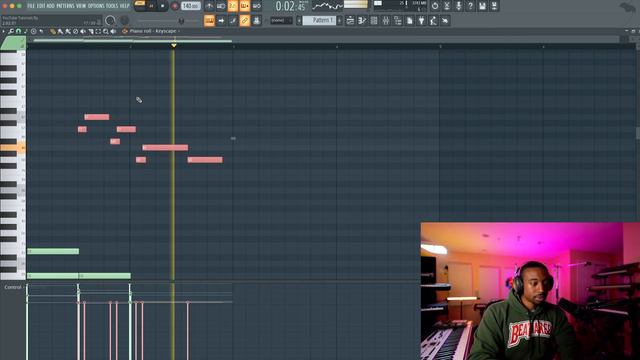Viewport: 640px width, 360px height.
Task: Open piano roll options menu arrow
Action: click(4, 31)
